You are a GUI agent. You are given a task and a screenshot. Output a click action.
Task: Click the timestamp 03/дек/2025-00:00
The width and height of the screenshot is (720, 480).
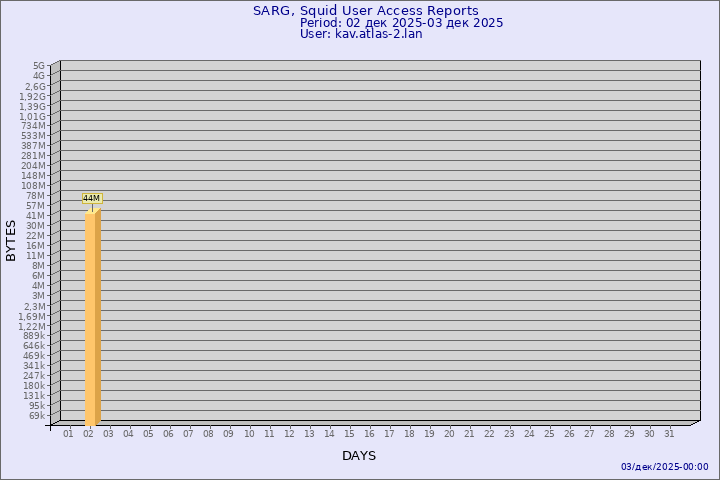click(x=664, y=467)
